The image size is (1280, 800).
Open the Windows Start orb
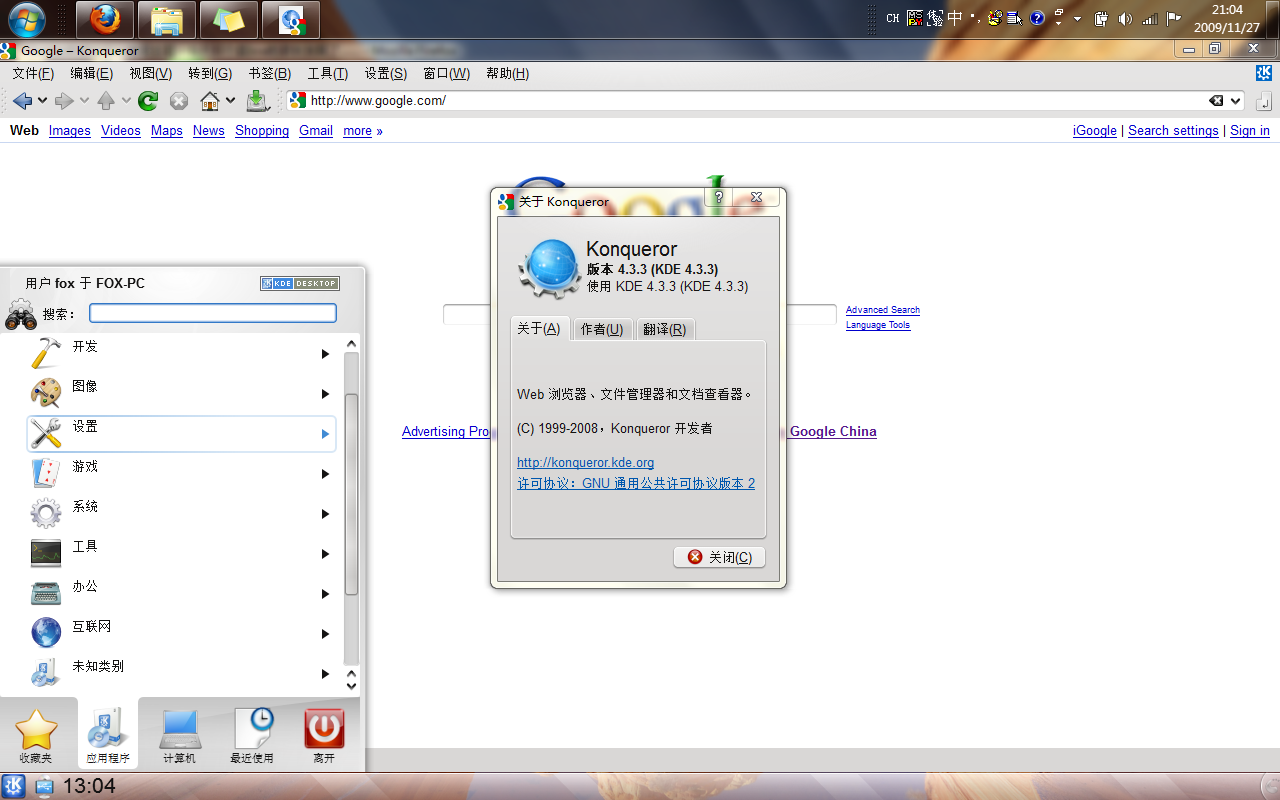pyautogui.click(x=26, y=19)
